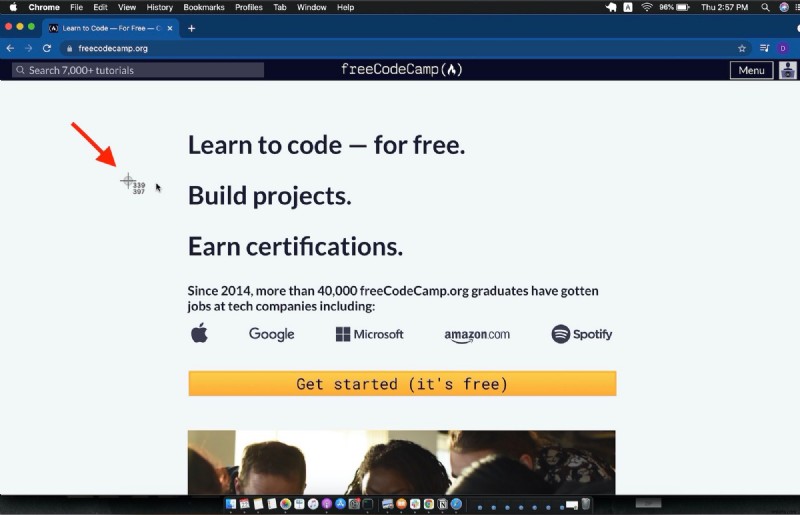Click the photo of people below the button

pos(402,462)
